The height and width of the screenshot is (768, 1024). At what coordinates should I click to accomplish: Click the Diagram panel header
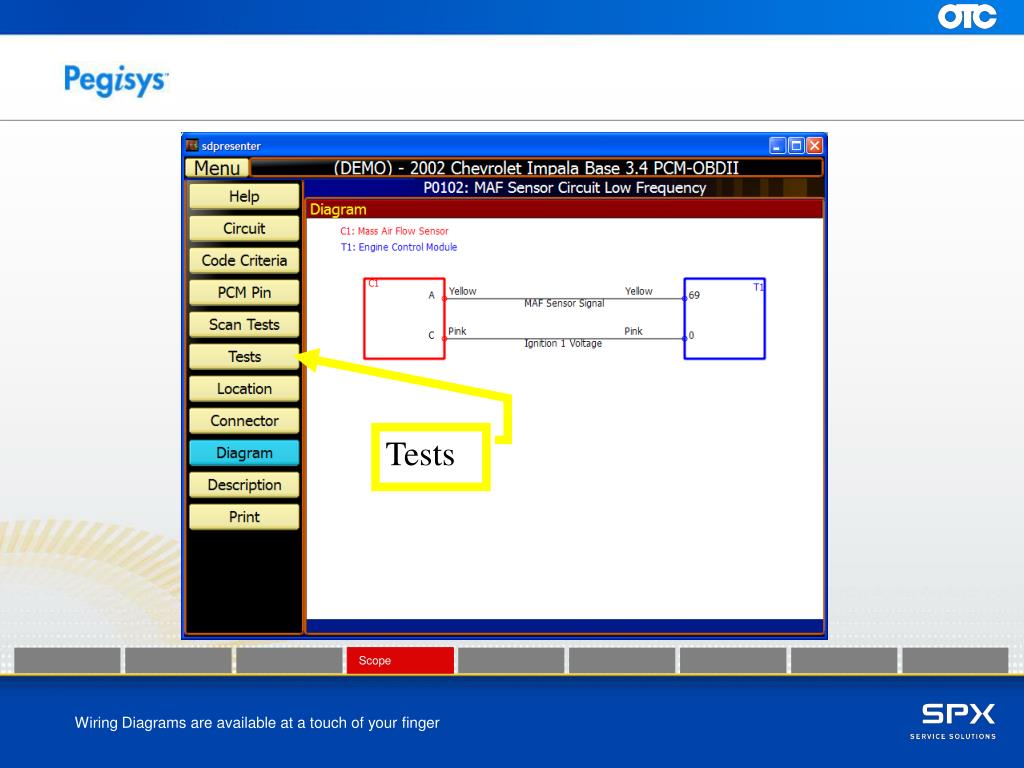[x=565, y=210]
